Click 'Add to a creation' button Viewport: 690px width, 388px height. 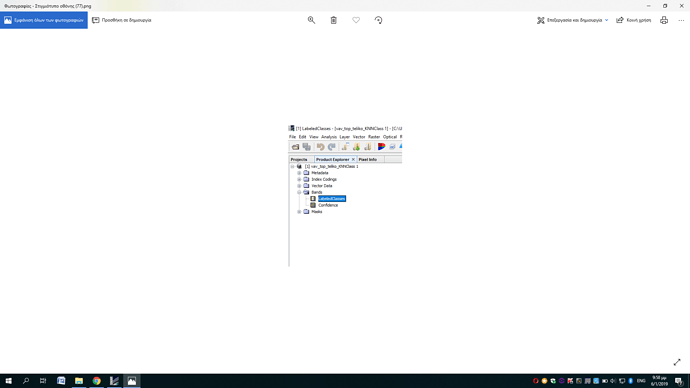(x=121, y=20)
